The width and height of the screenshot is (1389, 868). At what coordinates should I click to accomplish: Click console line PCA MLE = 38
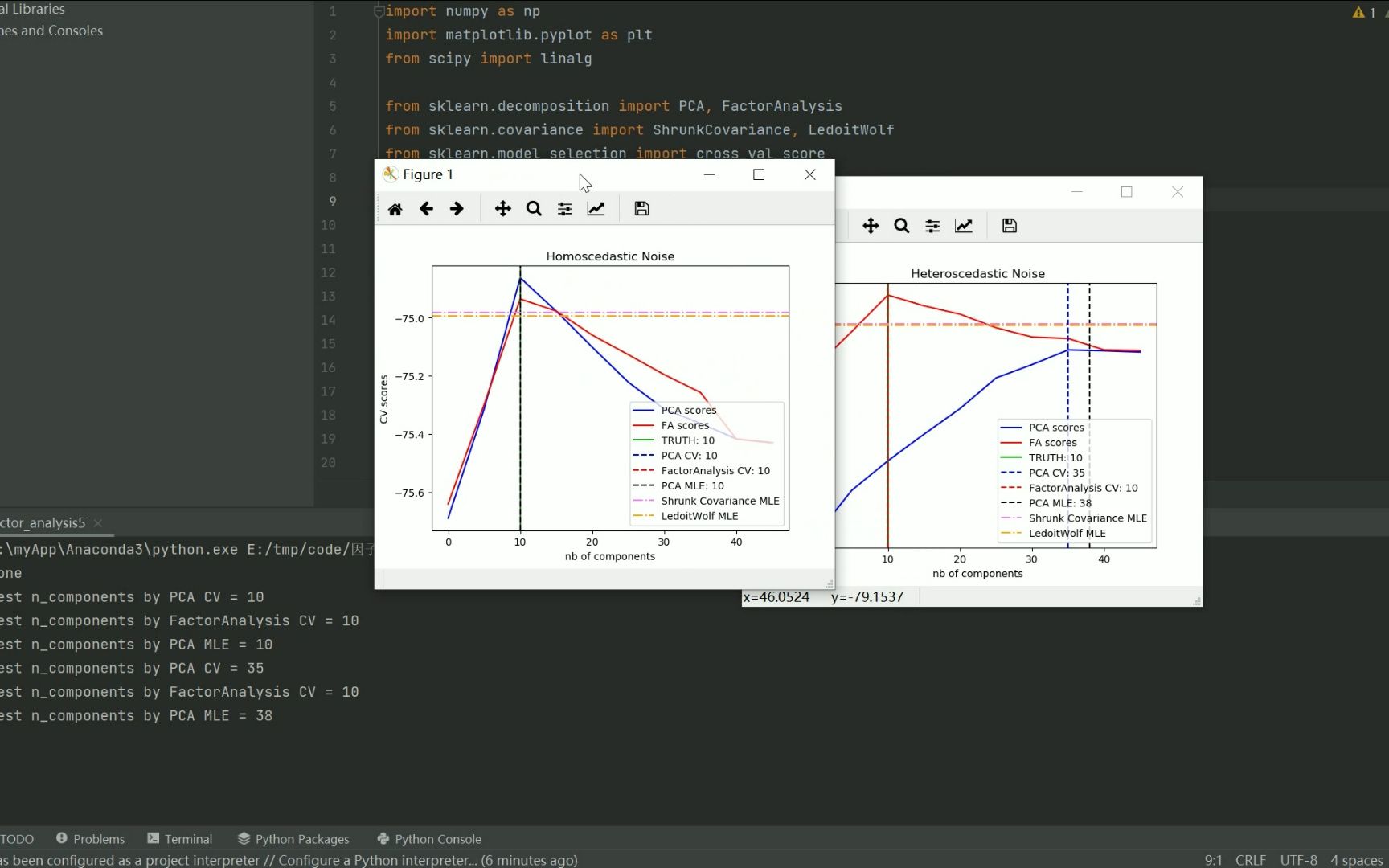(x=137, y=716)
